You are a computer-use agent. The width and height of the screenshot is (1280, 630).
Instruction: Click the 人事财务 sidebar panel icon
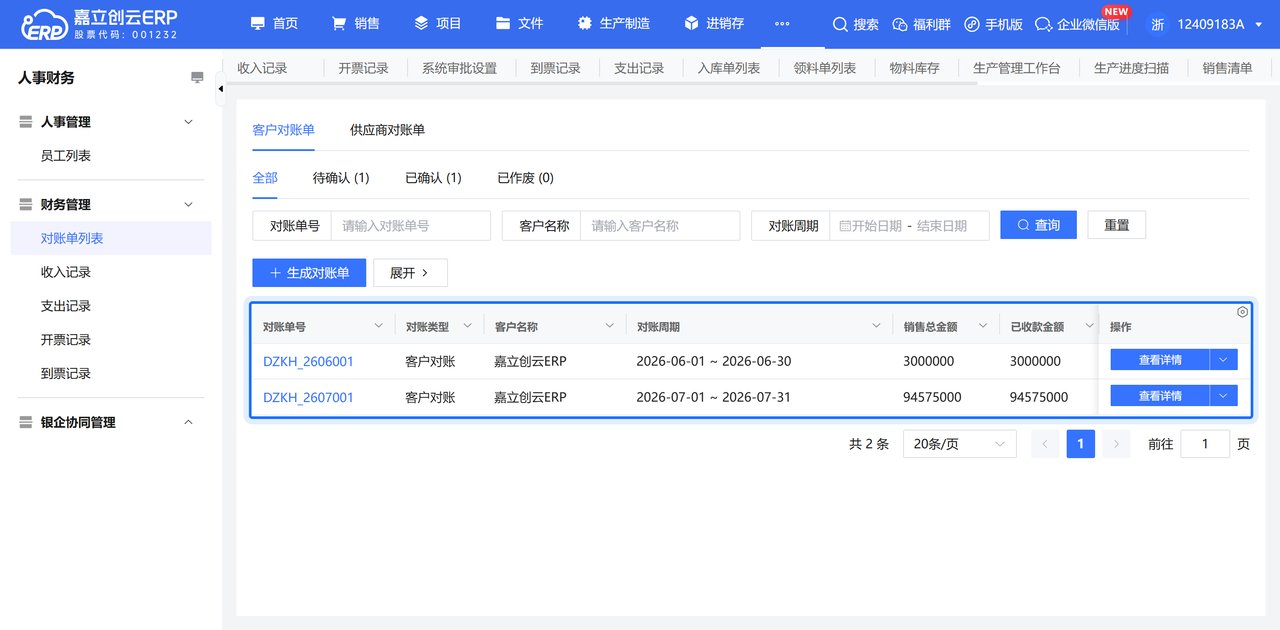click(197, 77)
